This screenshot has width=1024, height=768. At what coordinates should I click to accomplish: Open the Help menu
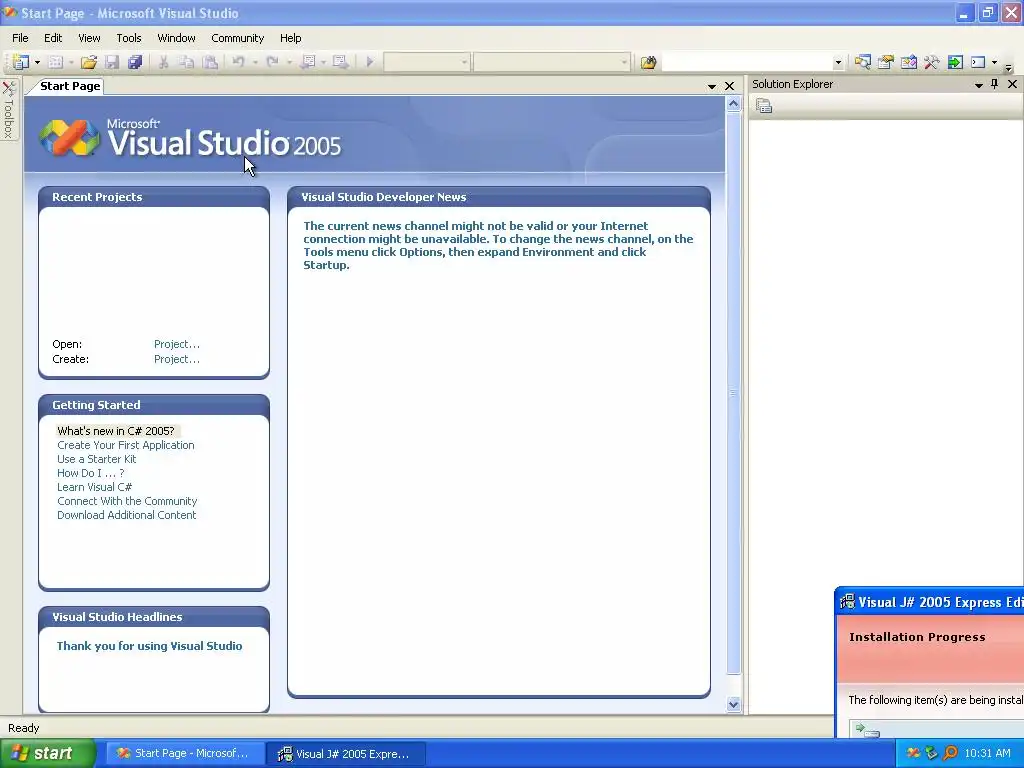(291, 38)
